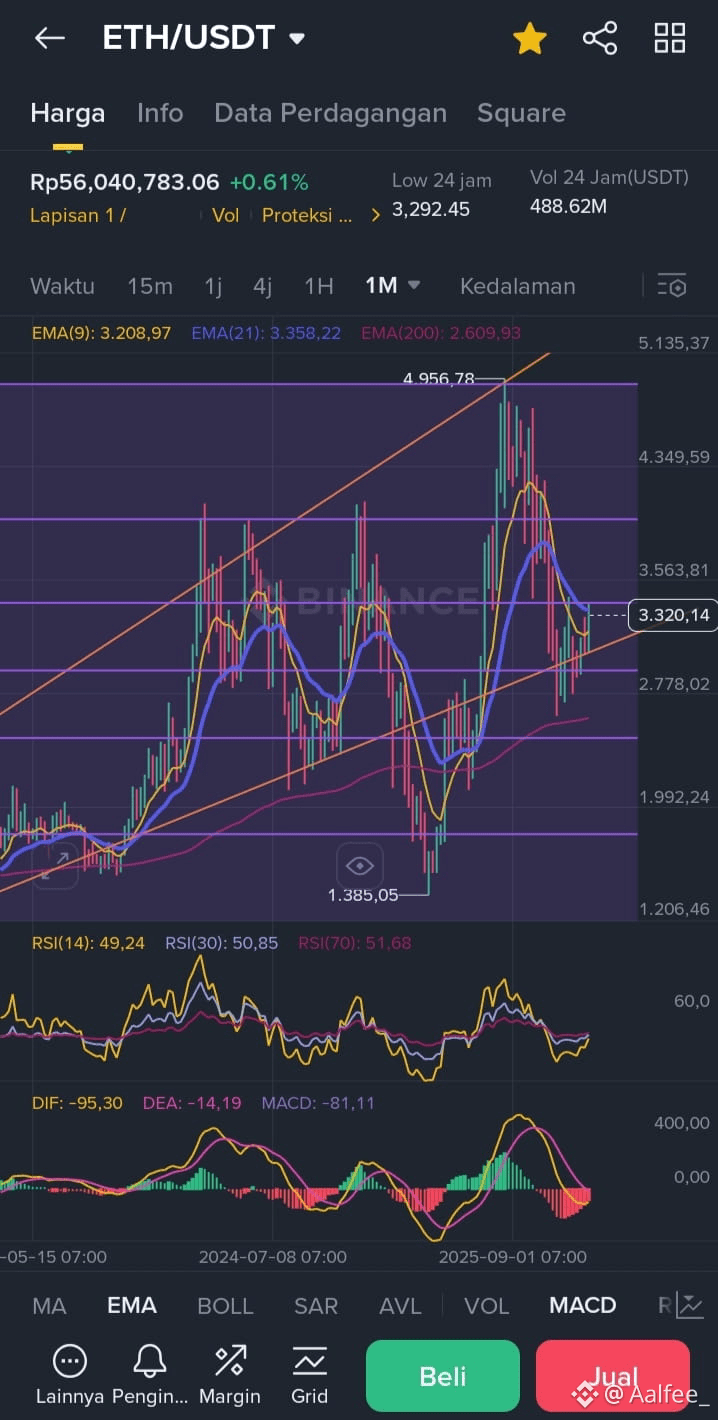Tap the DEA value label
718x1420 pixels.
point(192,1103)
